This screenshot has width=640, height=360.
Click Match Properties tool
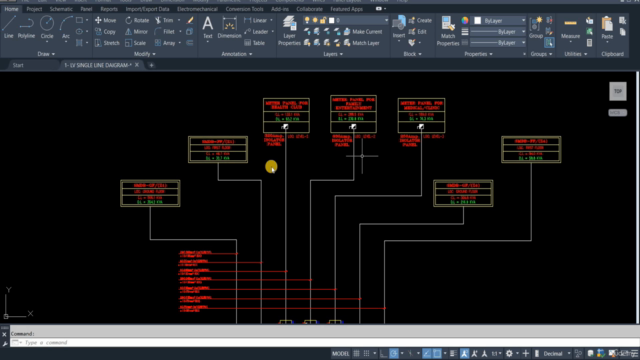pos(448,31)
